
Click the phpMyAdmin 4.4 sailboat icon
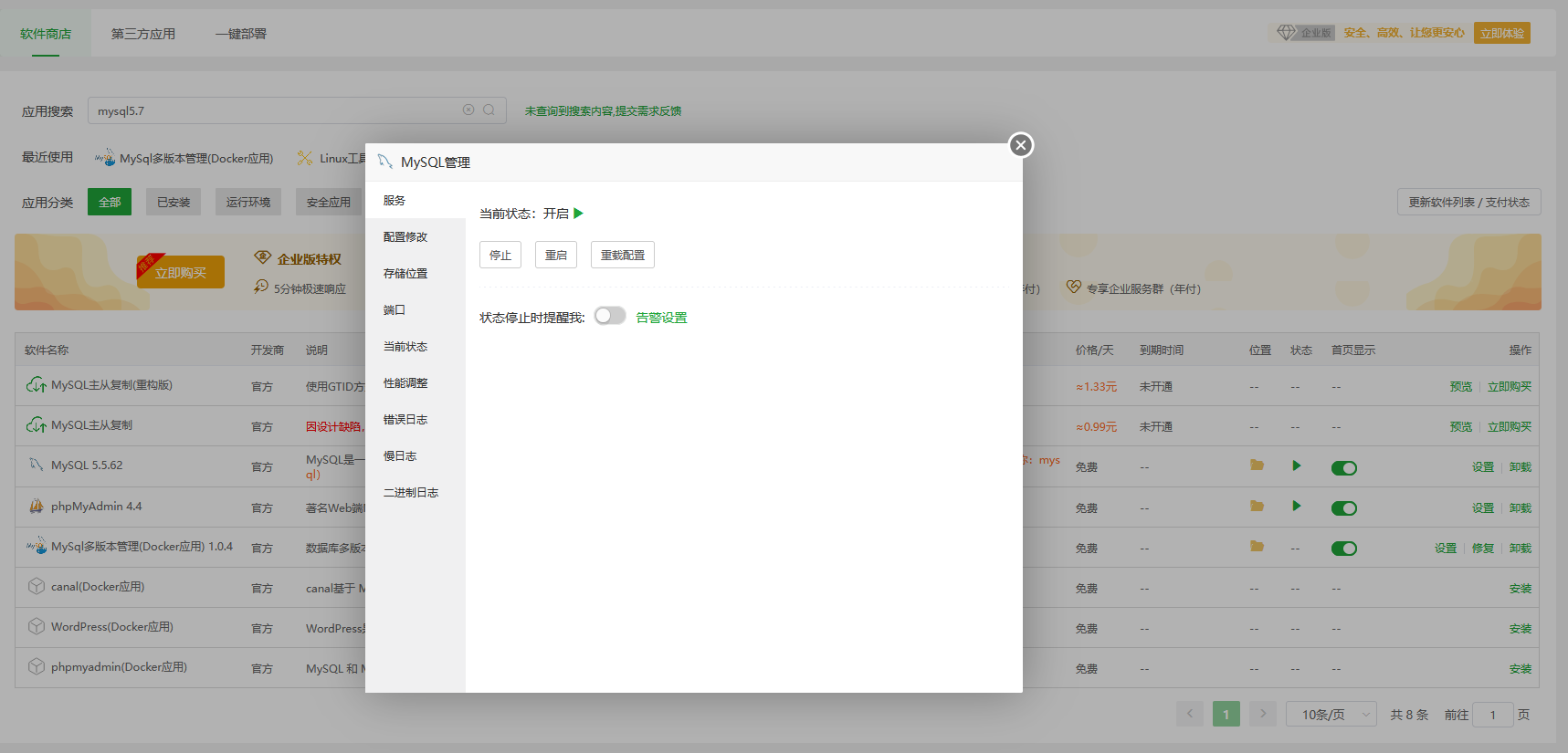(37, 506)
